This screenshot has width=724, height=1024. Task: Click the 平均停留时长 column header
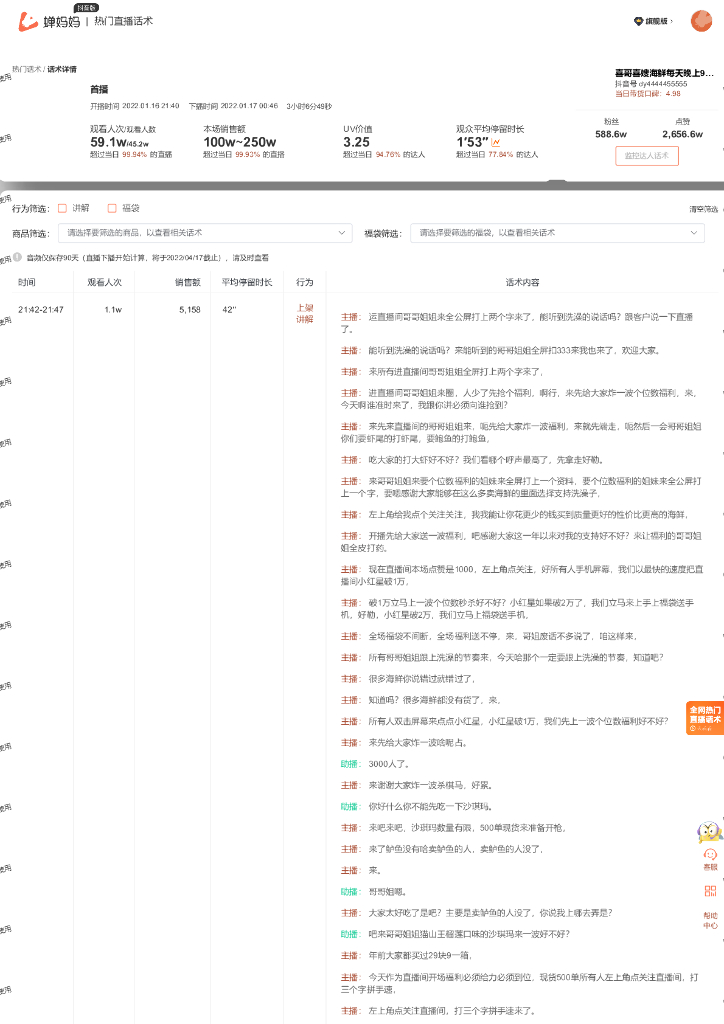(x=247, y=282)
